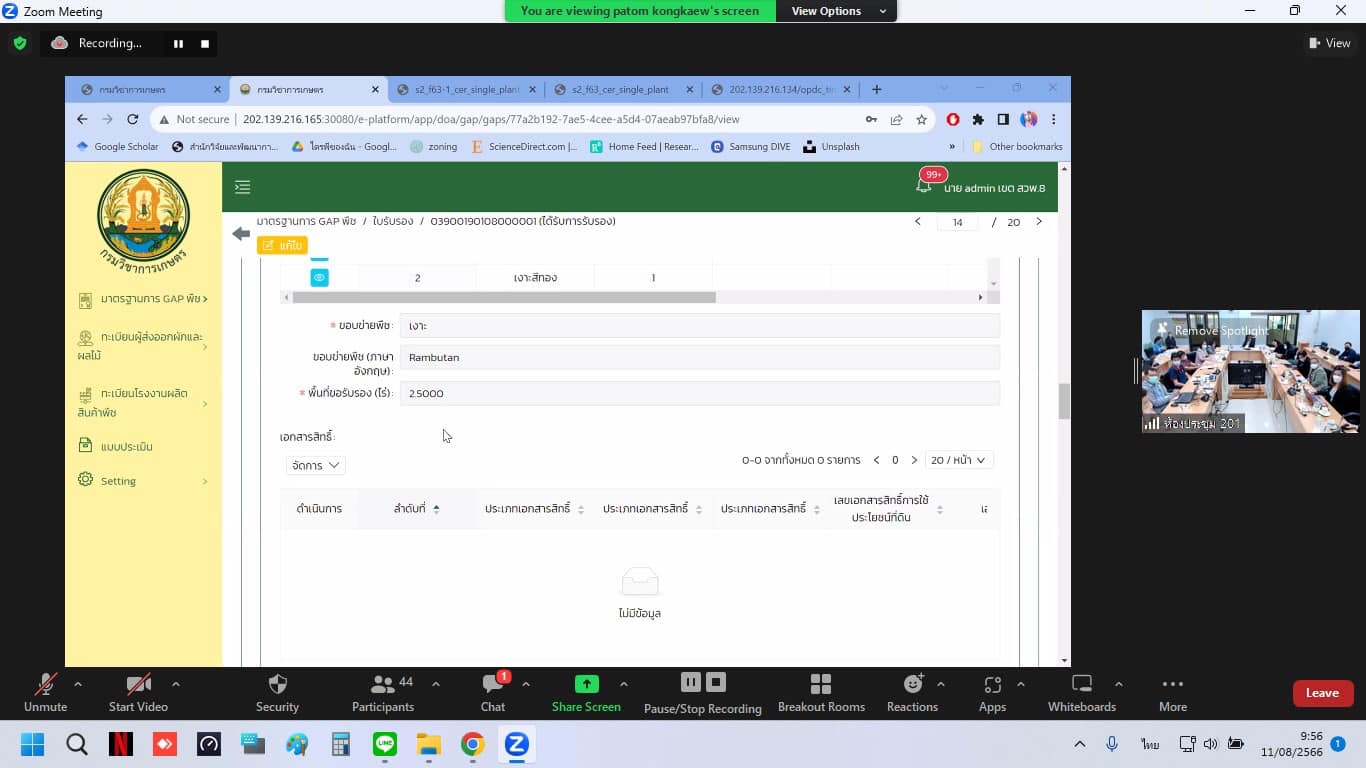Toggle eye icon in table row 2

click(x=319, y=278)
